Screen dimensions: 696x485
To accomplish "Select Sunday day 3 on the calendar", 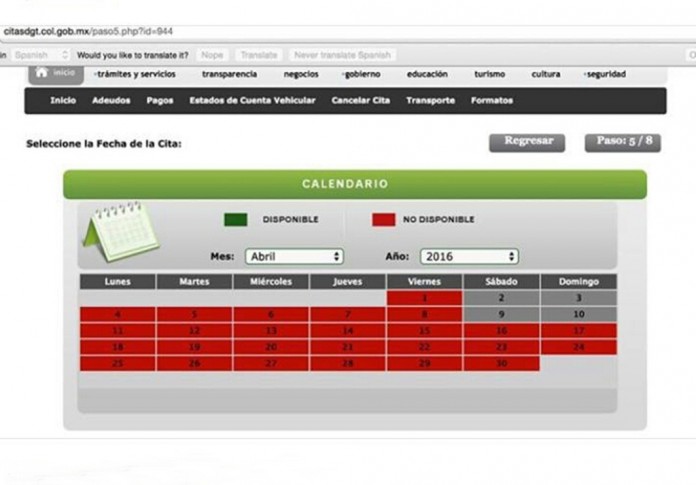I will click(x=578, y=298).
